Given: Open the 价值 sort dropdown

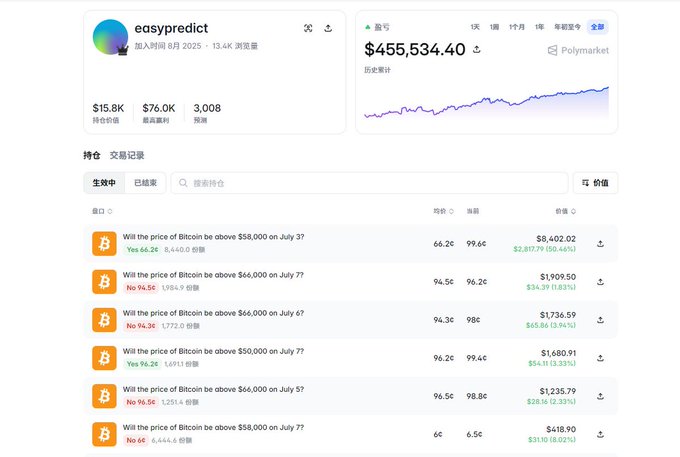Looking at the screenshot, I should 595,183.
